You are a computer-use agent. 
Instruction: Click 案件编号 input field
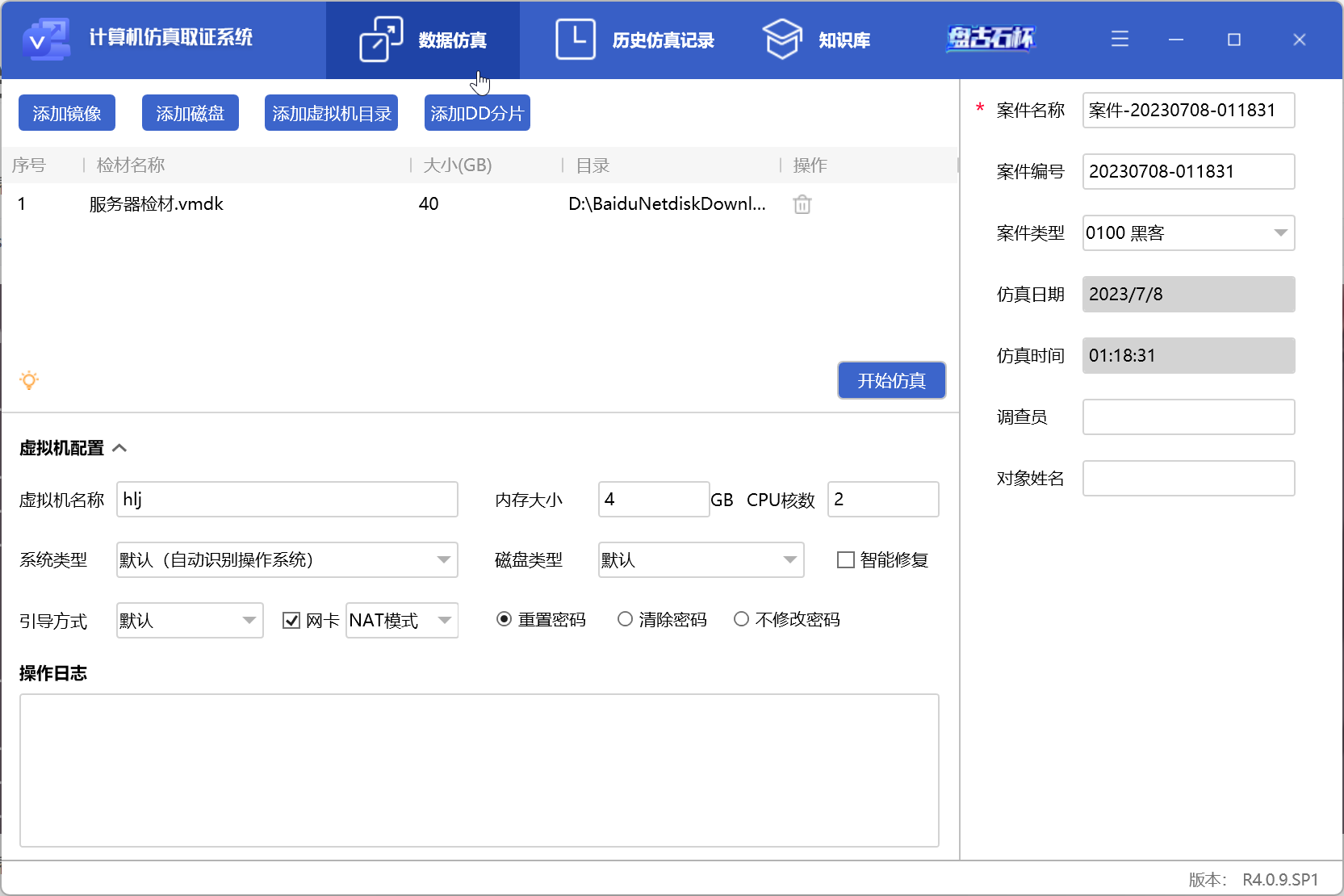tap(1189, 171)
